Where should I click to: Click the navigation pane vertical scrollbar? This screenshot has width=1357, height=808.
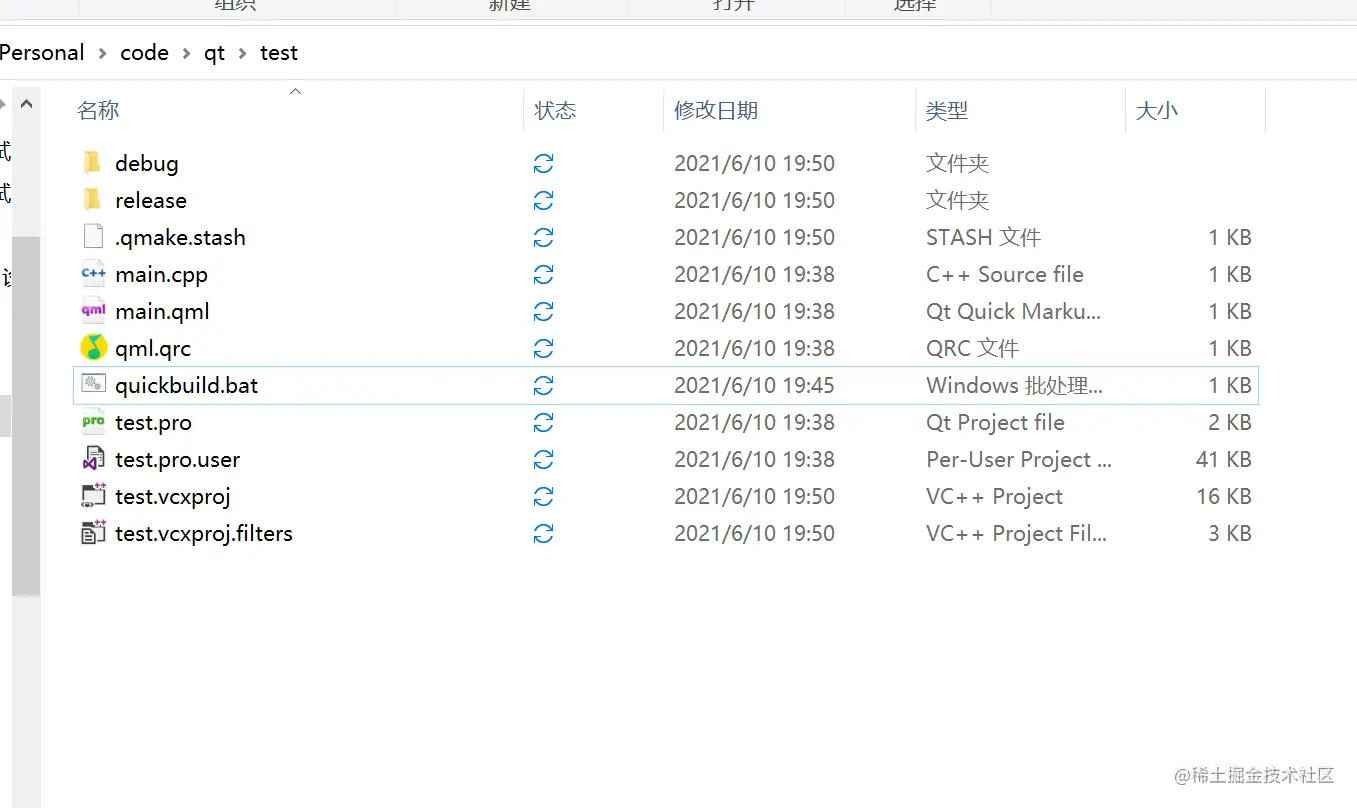pyautogui.click(x=26, y=415)
